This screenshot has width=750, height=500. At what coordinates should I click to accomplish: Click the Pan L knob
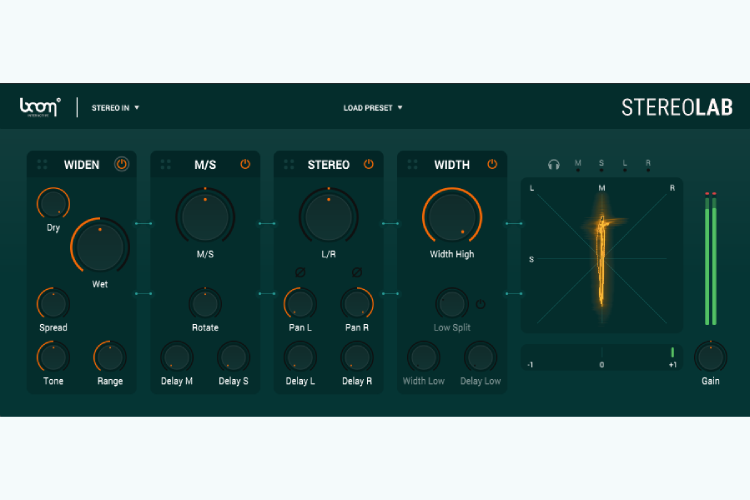click(300, 304)
